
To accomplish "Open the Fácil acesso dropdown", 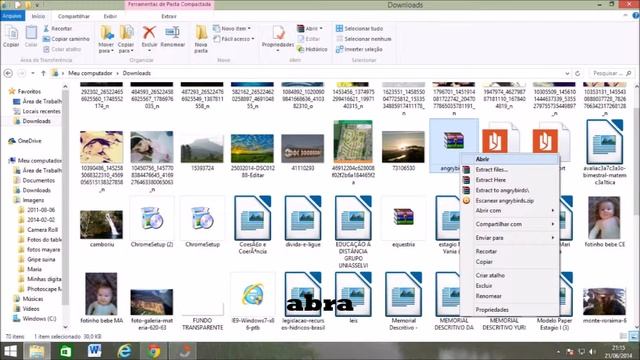I will coord(234,39).
